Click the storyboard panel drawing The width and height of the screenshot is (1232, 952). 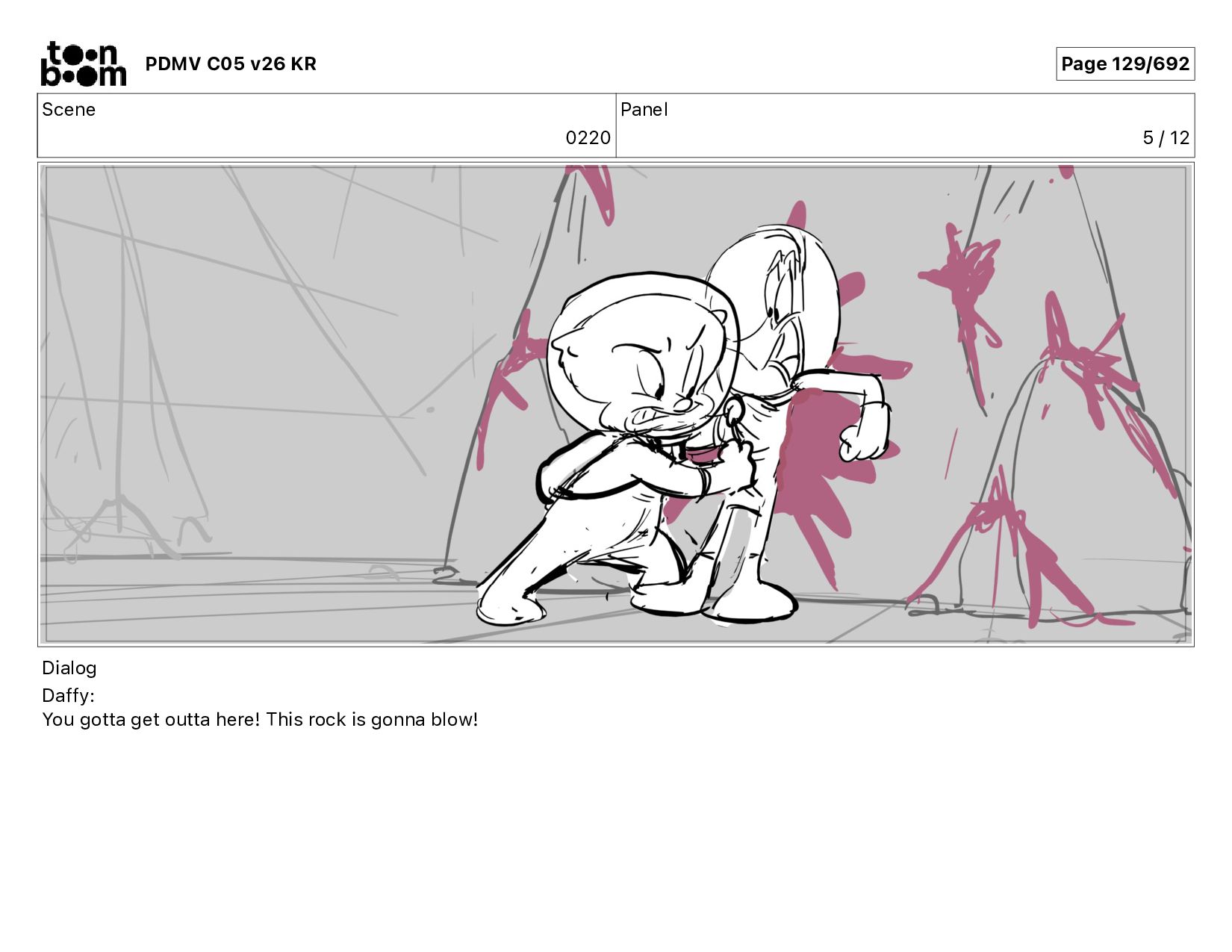click(616, 404)
